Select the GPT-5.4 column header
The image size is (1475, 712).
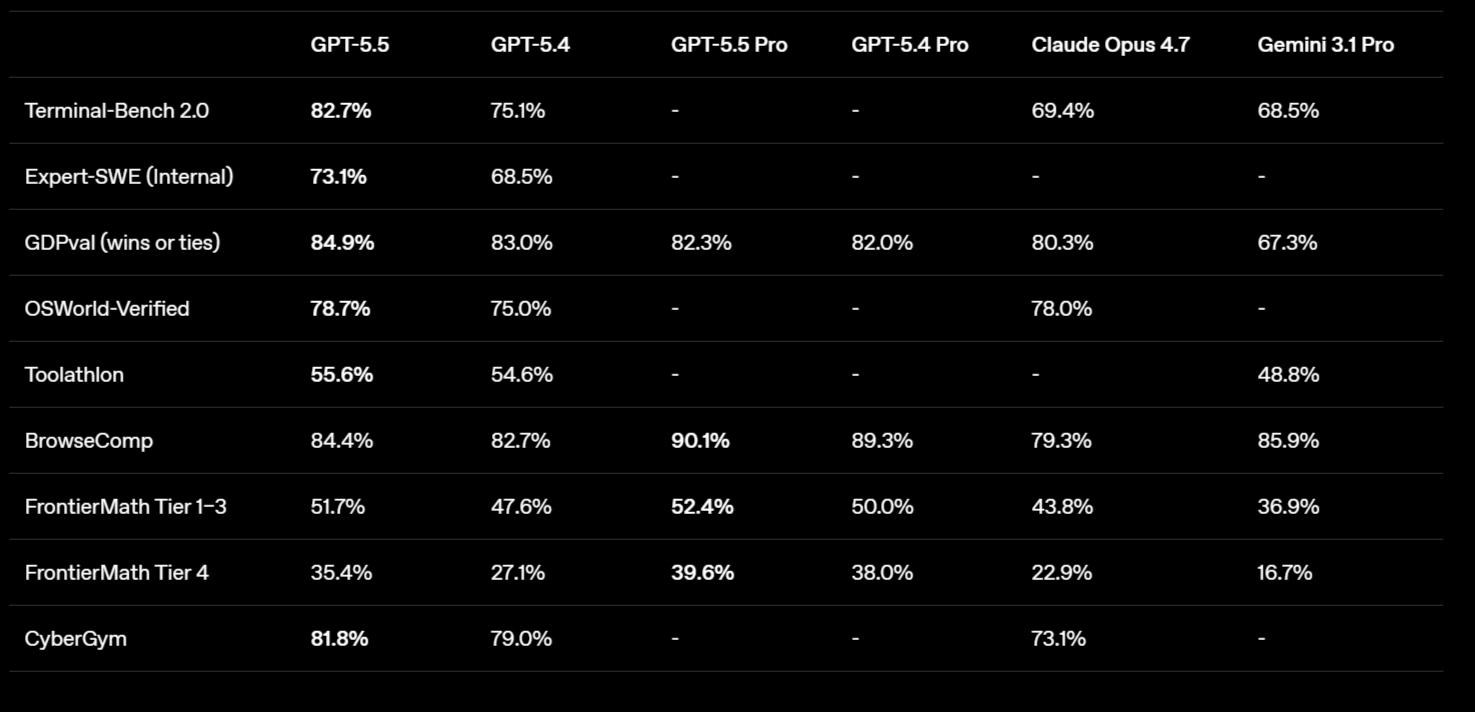coord(530,45)
